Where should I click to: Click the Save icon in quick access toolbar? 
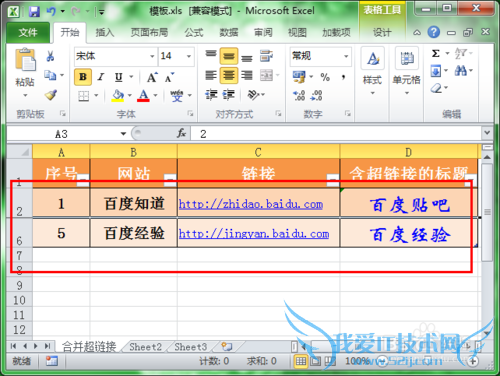(x=34, y=12)
